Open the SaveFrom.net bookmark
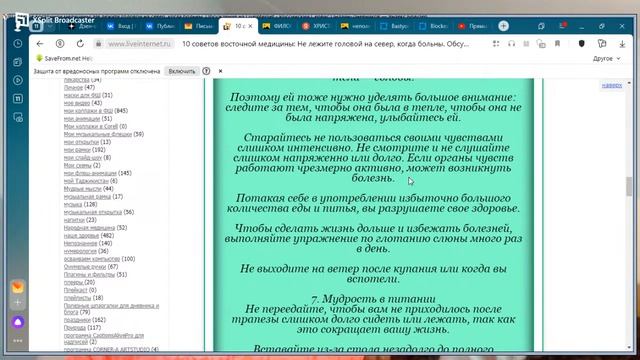The width and height of the screenshot is (640, 360). pos(64,58)
